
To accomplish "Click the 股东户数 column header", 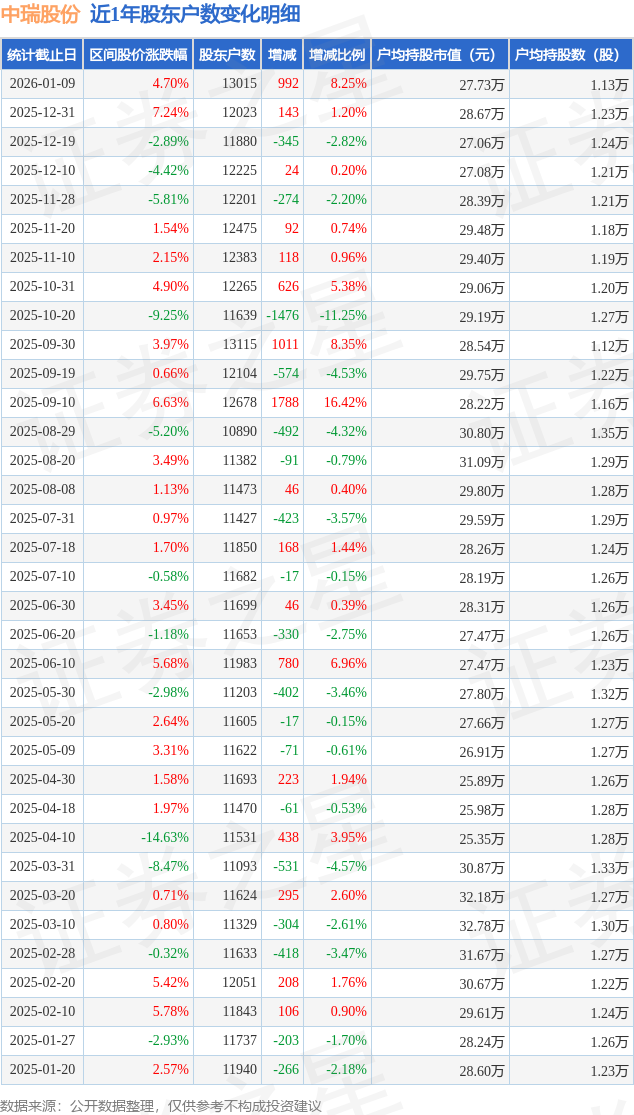I will pos(227,55).
